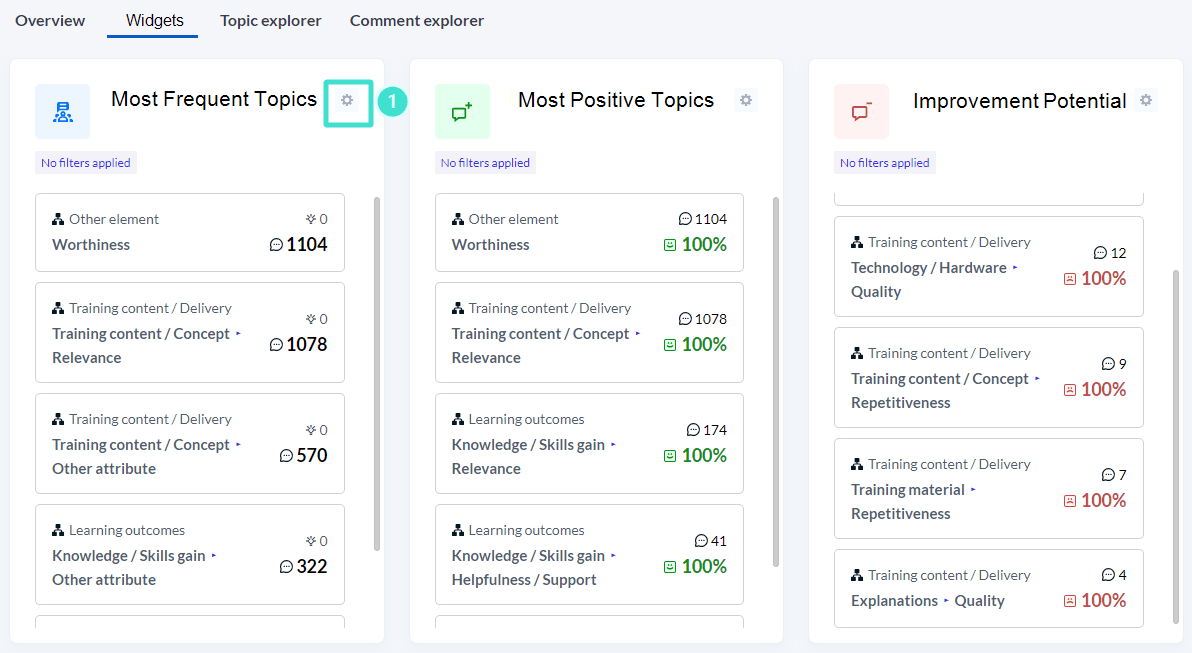Viewport: 1192px width, 653px height.
Task: Click the trend icon in the 322 card
Action: point(311,541)
